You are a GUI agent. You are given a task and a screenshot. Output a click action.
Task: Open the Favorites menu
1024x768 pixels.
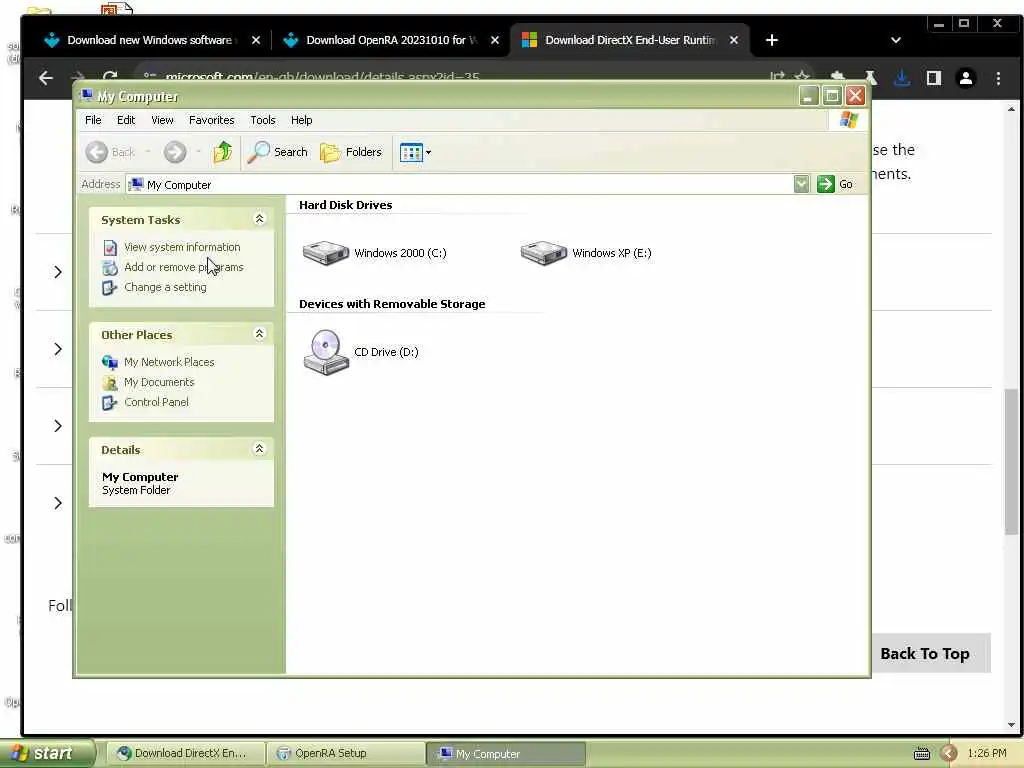click(212, 120)
